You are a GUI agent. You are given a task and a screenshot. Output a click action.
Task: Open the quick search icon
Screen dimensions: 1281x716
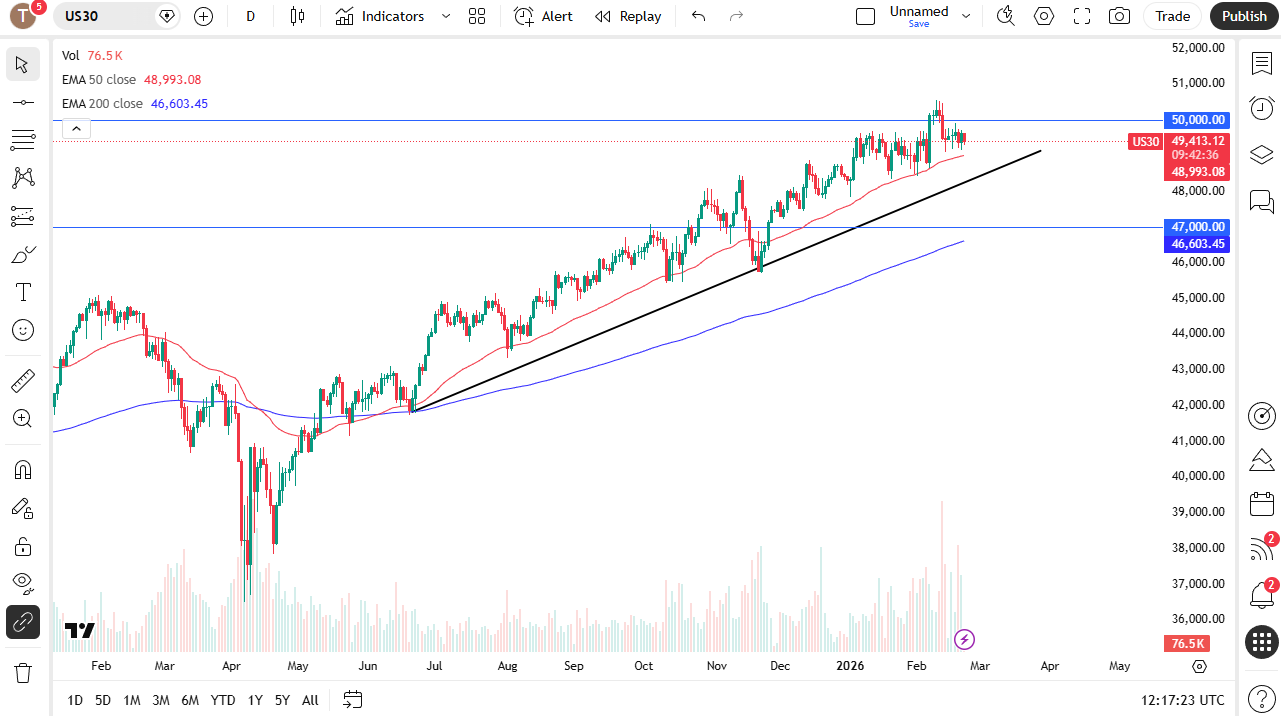[1006, 16]
